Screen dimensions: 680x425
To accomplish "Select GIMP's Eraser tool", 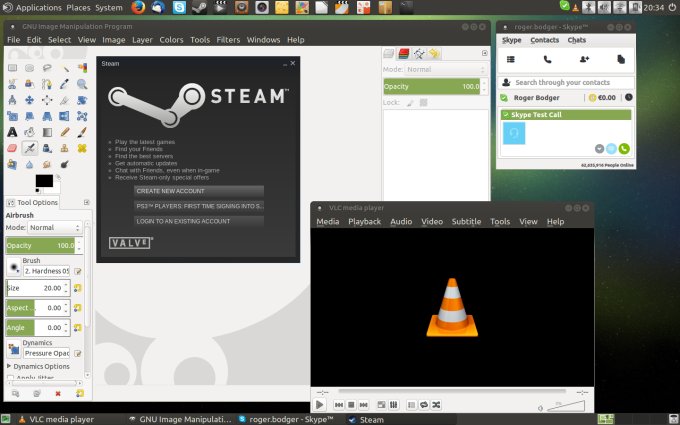I will tap(12, 148).
